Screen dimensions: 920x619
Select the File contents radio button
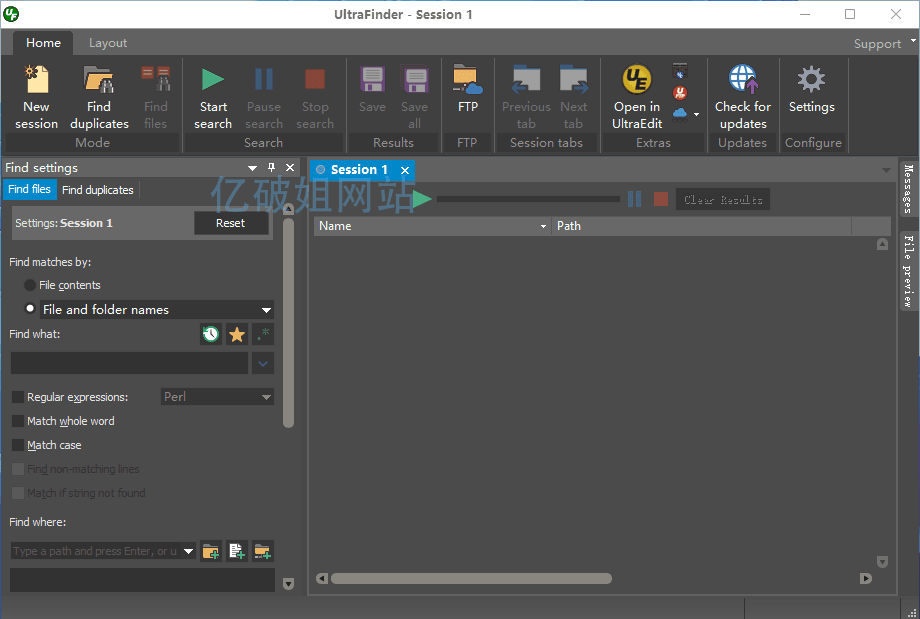pyautogui.click(x=30, y=285)
